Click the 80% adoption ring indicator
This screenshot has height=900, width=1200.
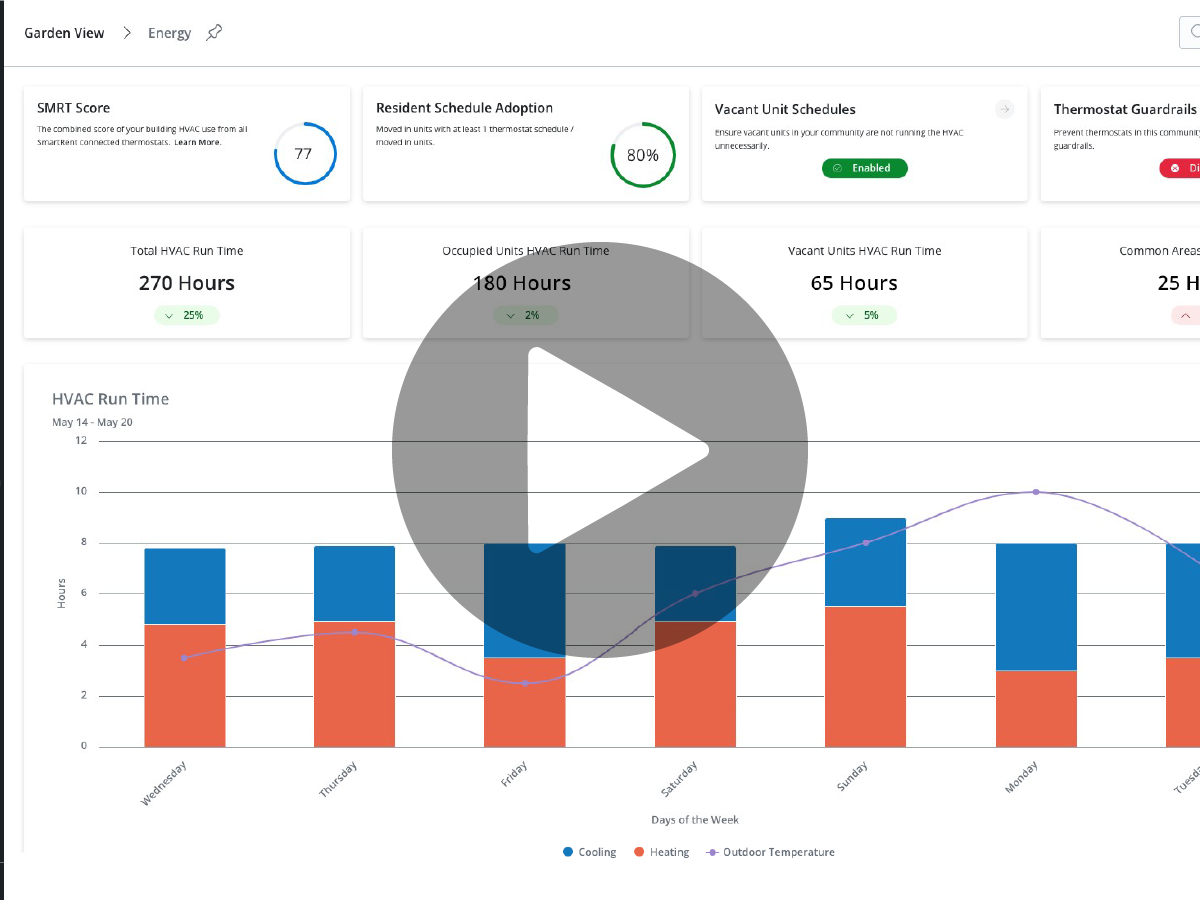642,155
